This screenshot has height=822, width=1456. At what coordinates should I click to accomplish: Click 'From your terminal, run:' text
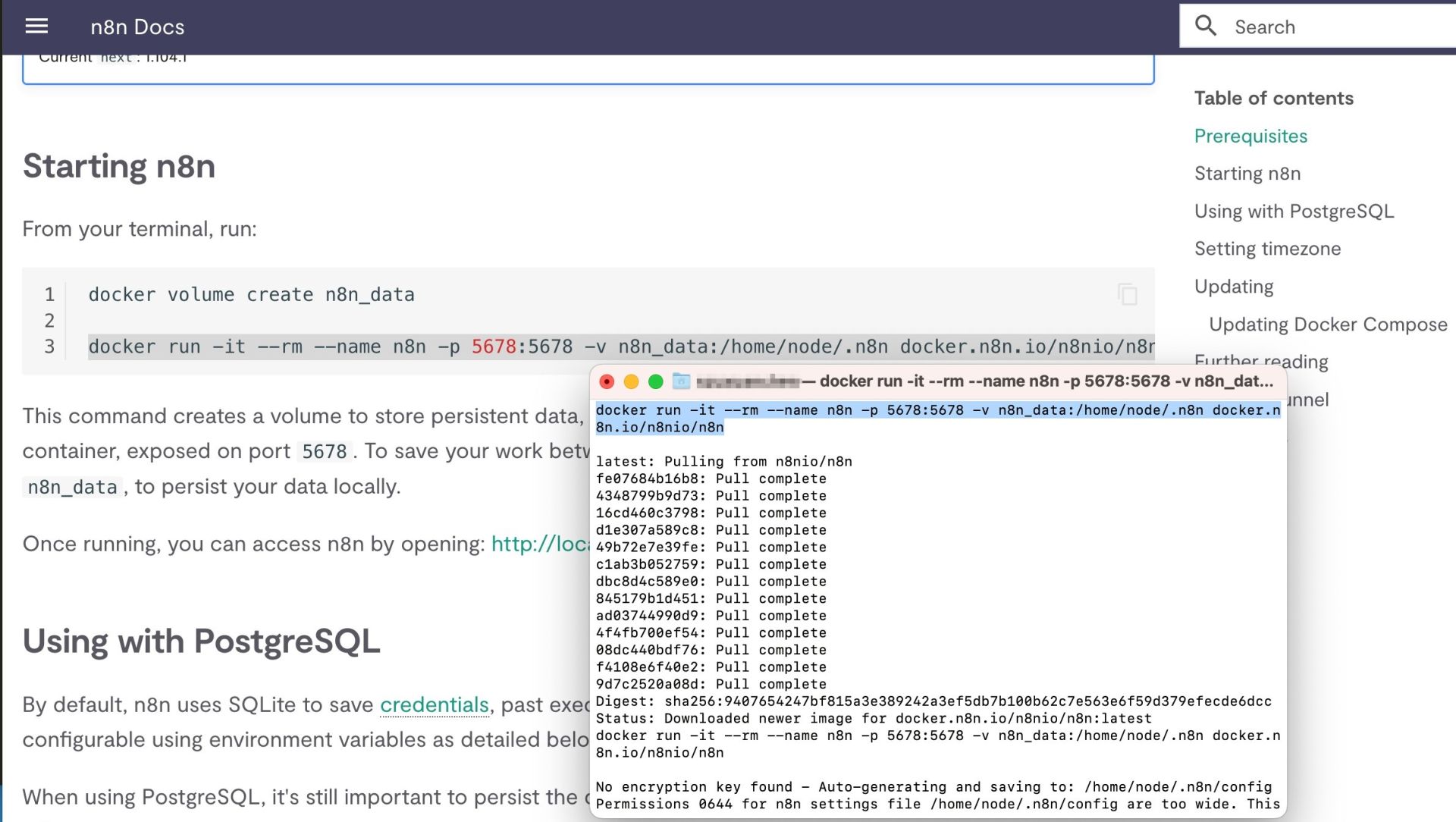pos(140,229)
